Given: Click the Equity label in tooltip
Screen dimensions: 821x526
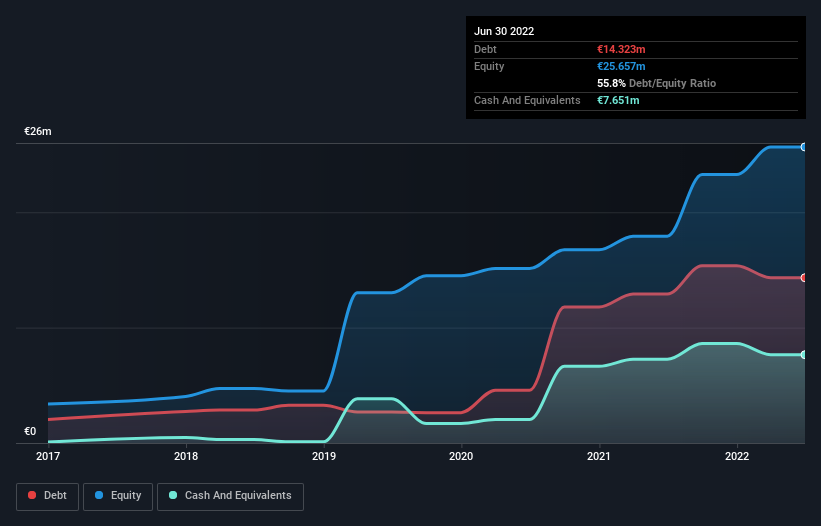Looking at the screenshot, I should point(489,66).
